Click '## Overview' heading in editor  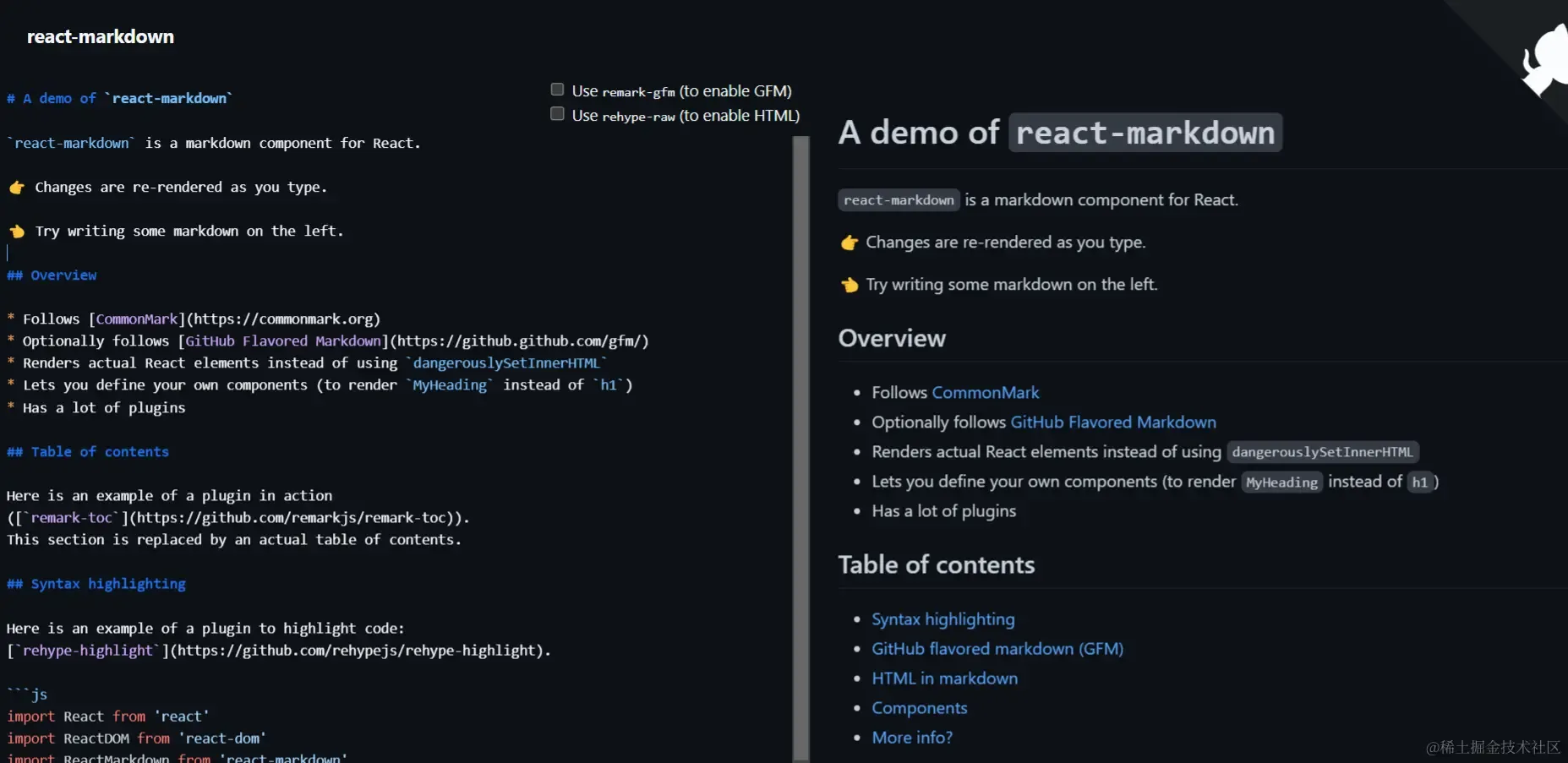click(x=52, y=275)
